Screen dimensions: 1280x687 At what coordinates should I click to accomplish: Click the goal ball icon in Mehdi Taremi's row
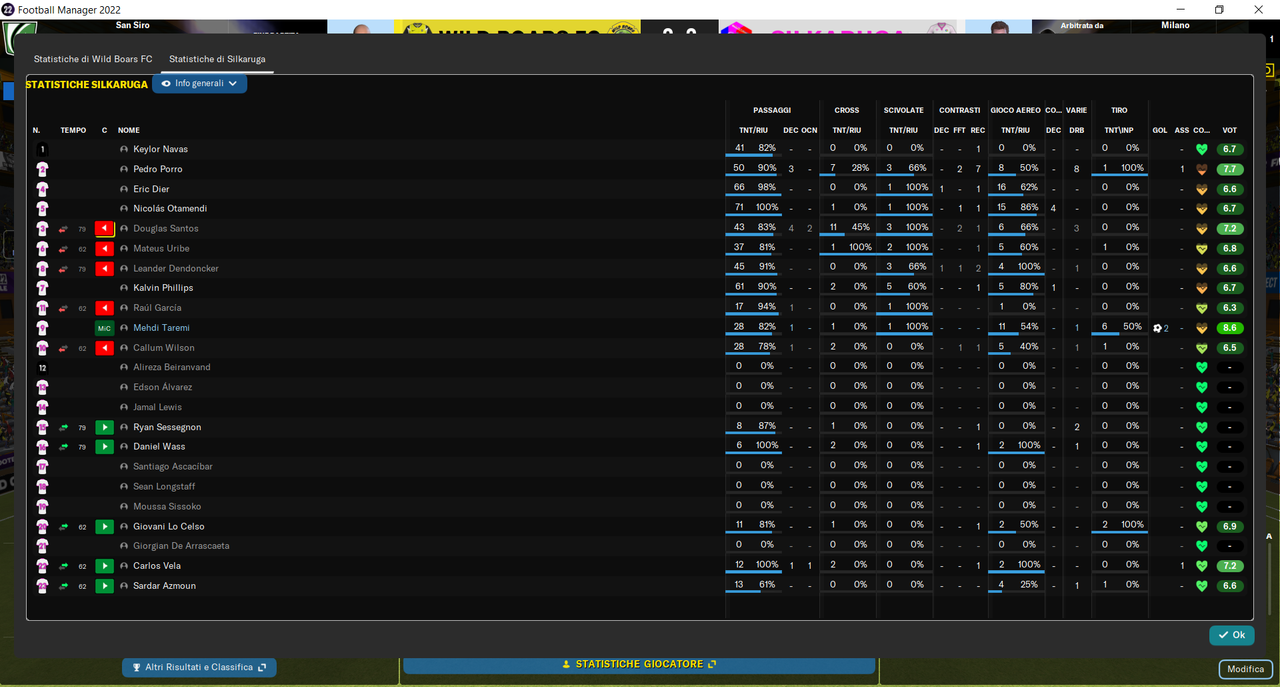[1157, 328]
